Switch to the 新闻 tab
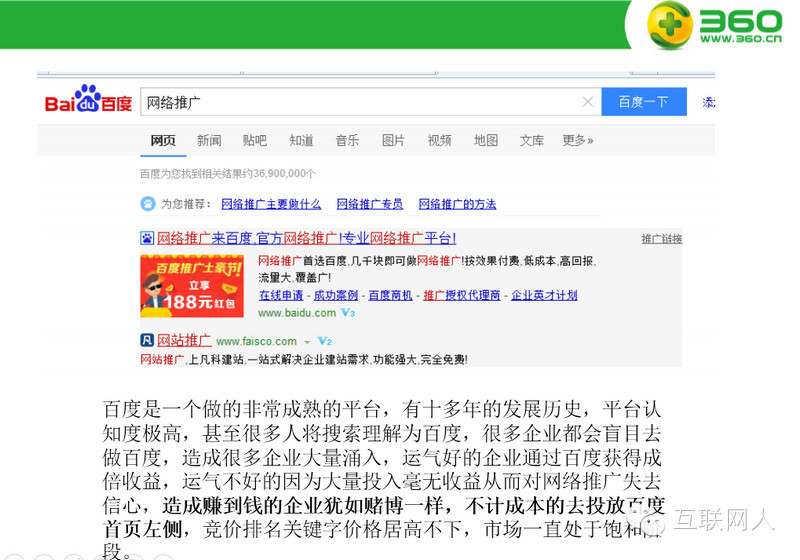Screen dimensions: 800x560 (209, 140)
